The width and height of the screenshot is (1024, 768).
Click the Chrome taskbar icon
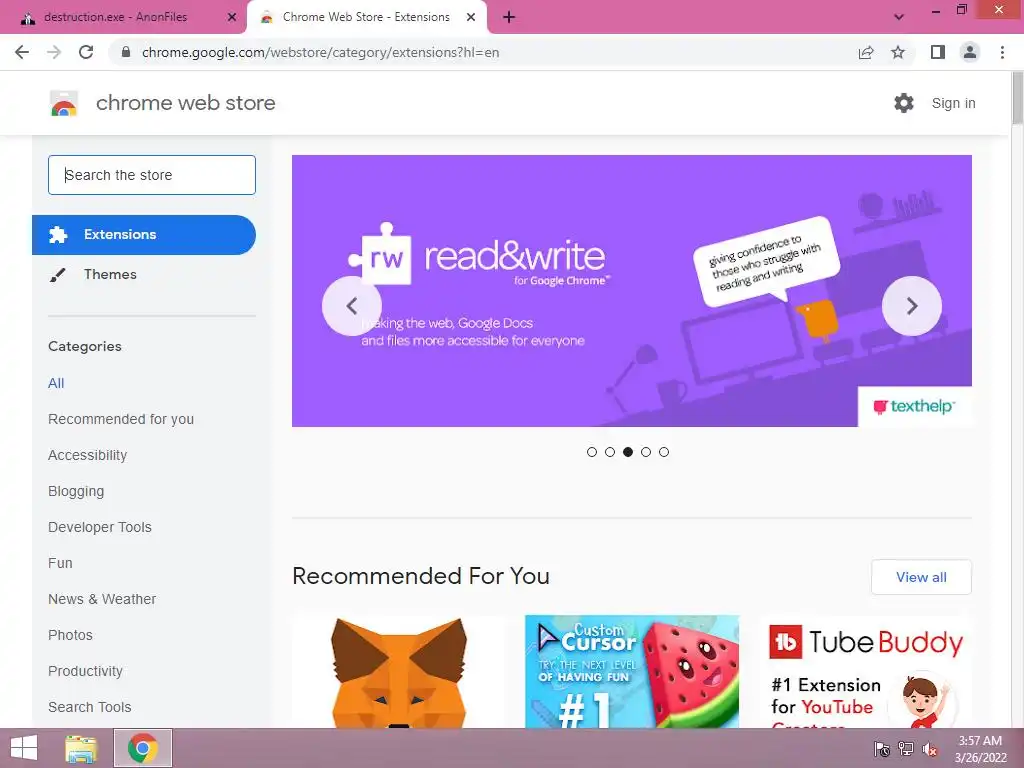tap(143, 748)
